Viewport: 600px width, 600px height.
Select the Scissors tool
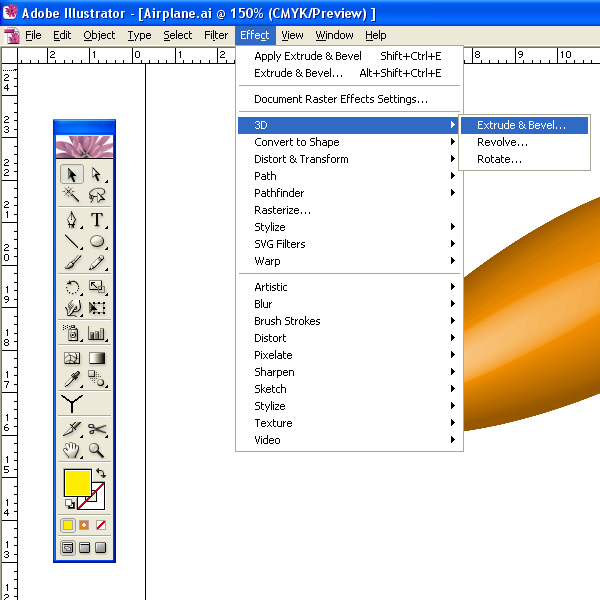tap(97, 429)
